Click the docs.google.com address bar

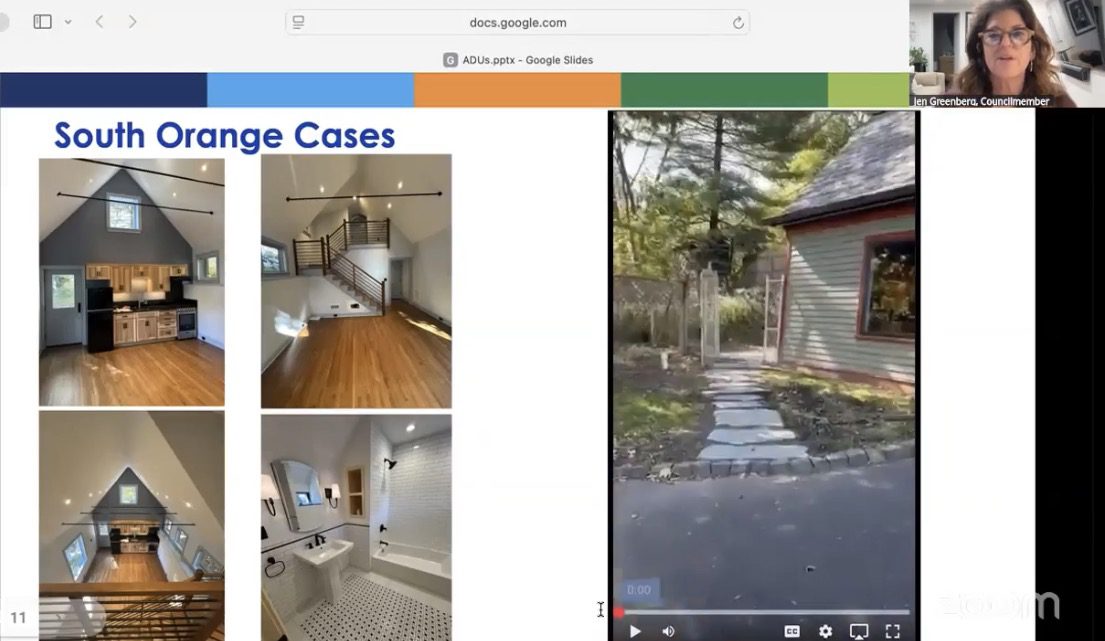(x=517, y=23)
